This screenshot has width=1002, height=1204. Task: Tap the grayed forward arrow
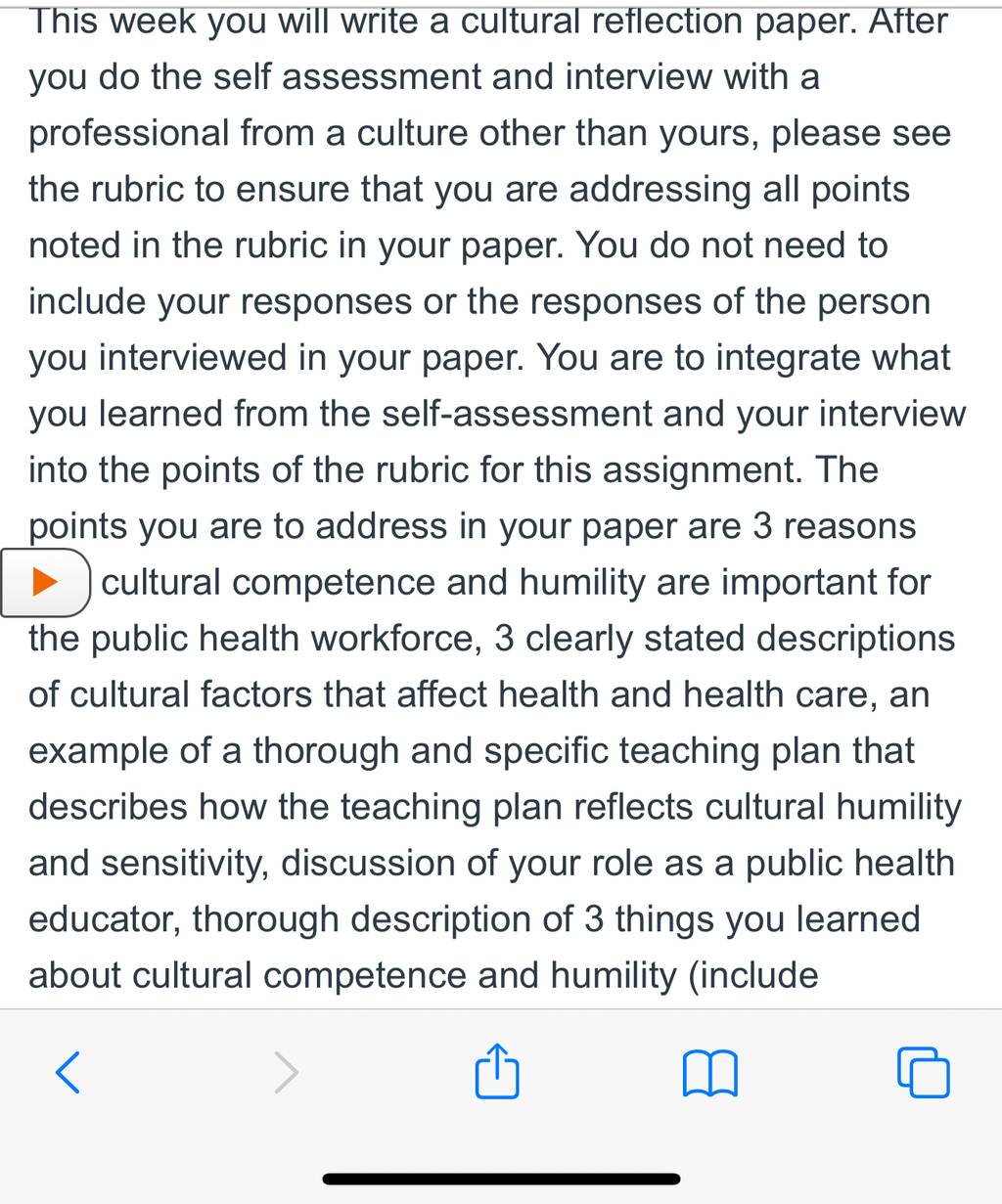[x=286, y=1072]
